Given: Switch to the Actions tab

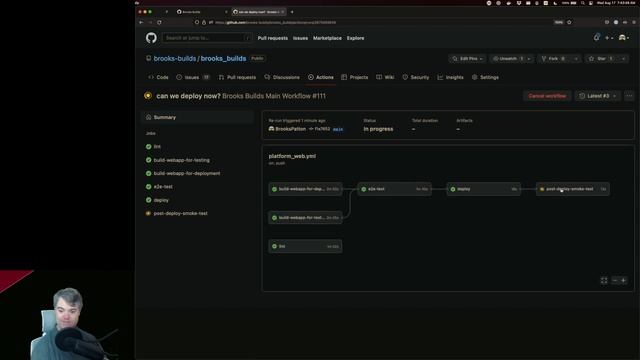Looking at the screenshot, I should pos(321,77).
